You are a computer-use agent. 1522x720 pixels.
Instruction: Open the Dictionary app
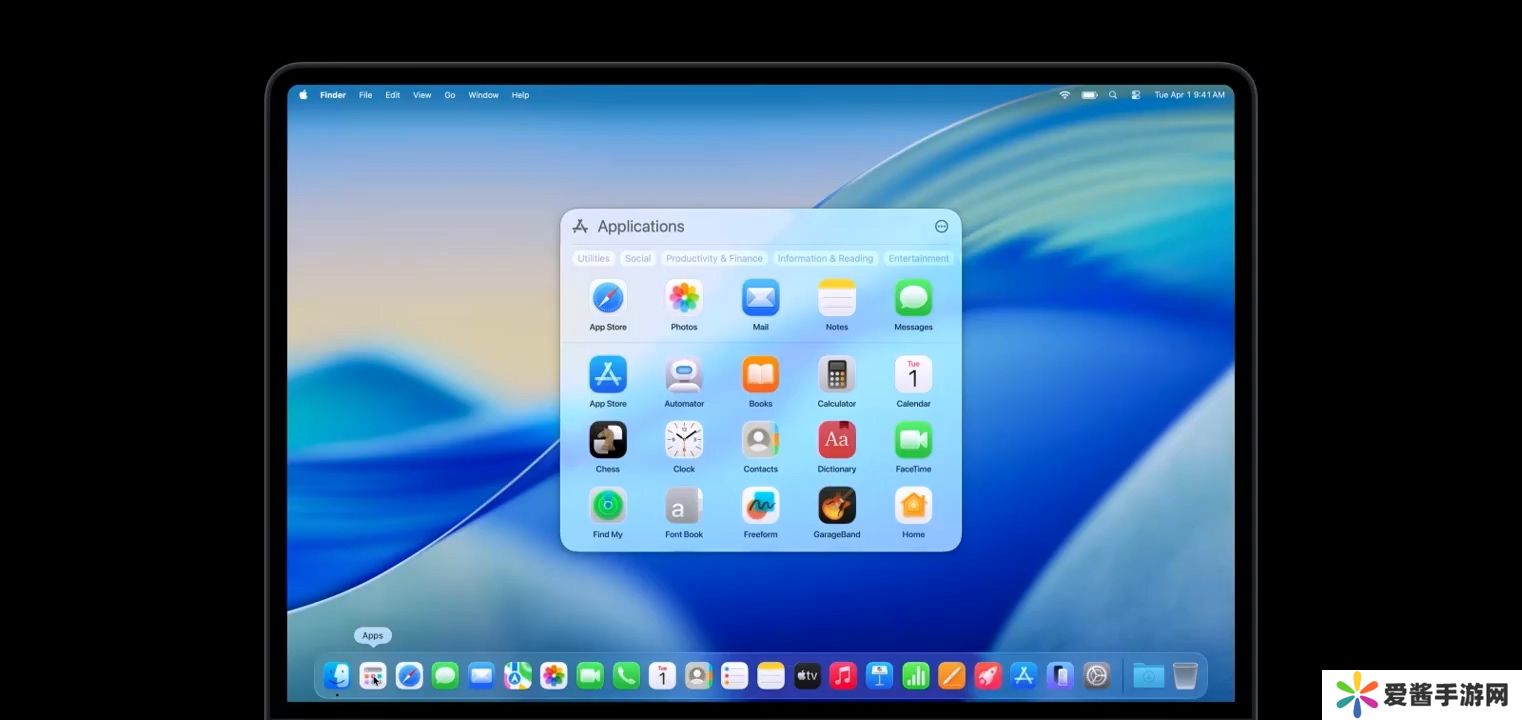pyautogui.click(x=837, y=440)
